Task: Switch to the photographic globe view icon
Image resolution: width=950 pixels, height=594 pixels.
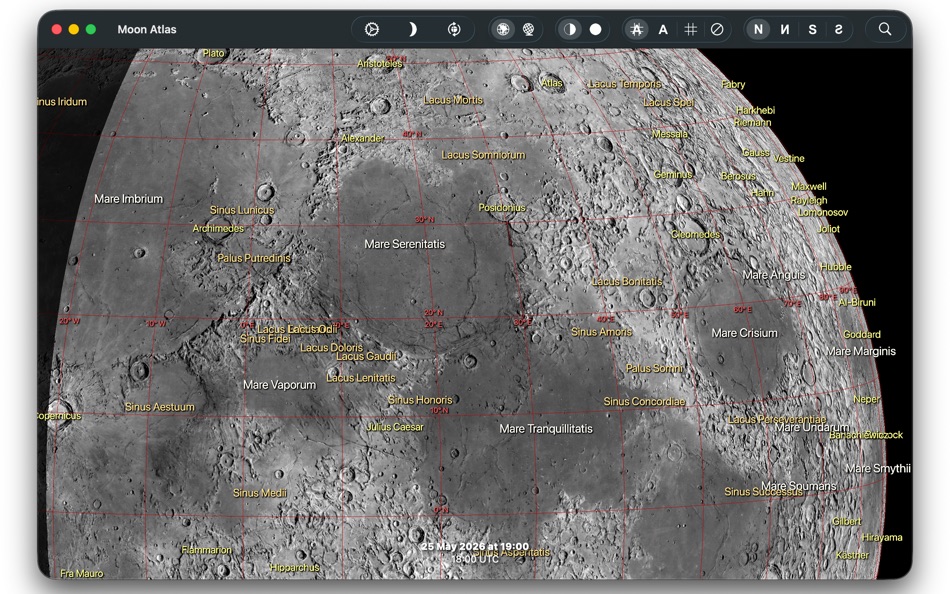Action: (502, 29)
